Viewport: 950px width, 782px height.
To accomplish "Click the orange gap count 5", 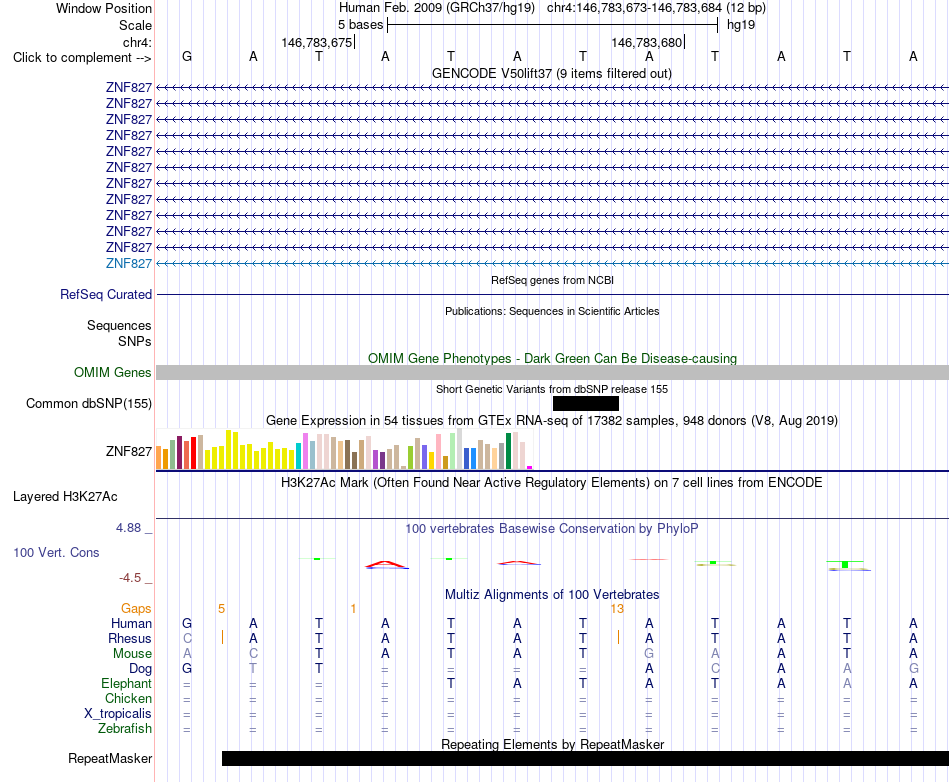I will pyautogui.click(x=222, y=609).
